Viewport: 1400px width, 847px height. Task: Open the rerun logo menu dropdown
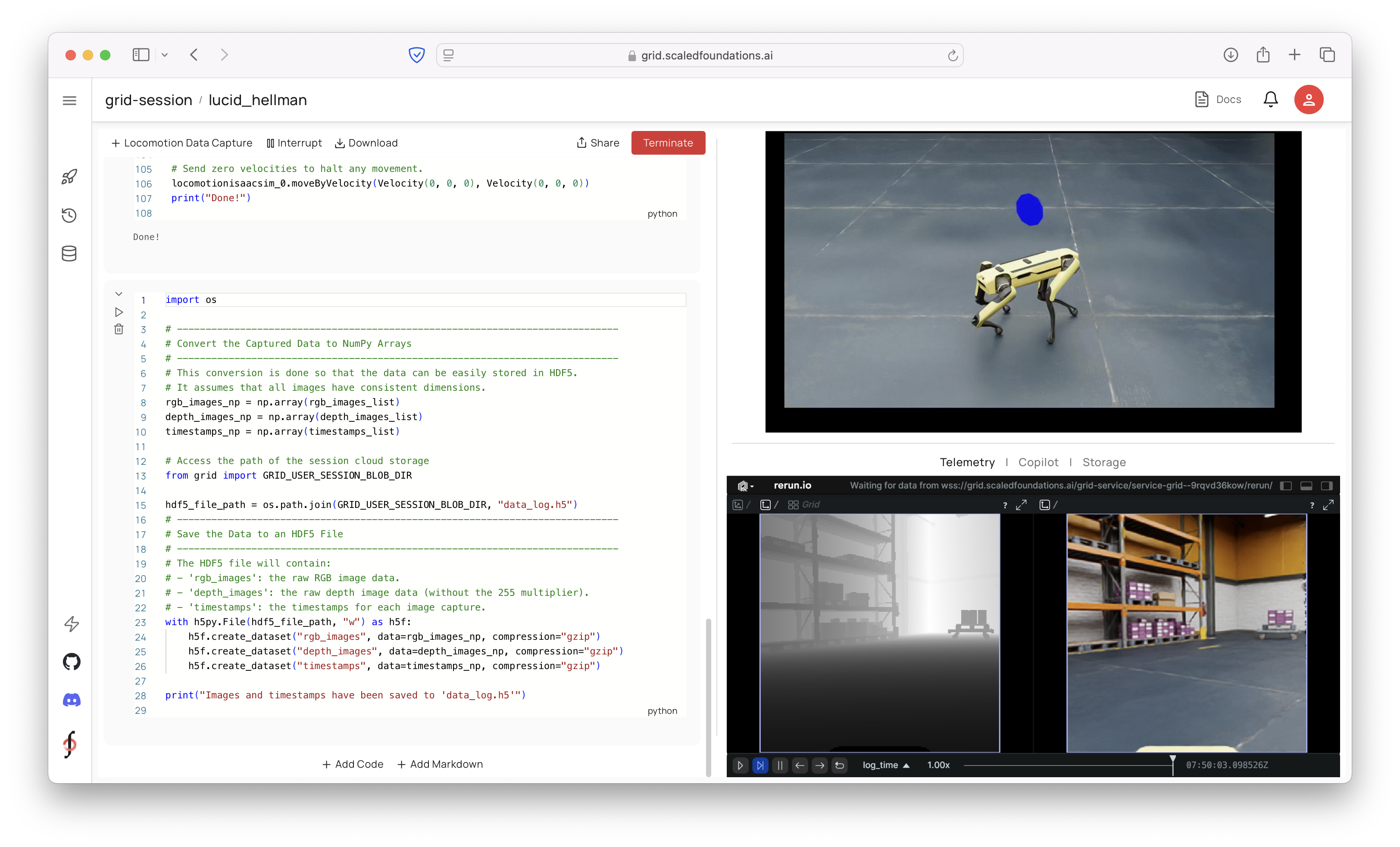tap(745, 486)
